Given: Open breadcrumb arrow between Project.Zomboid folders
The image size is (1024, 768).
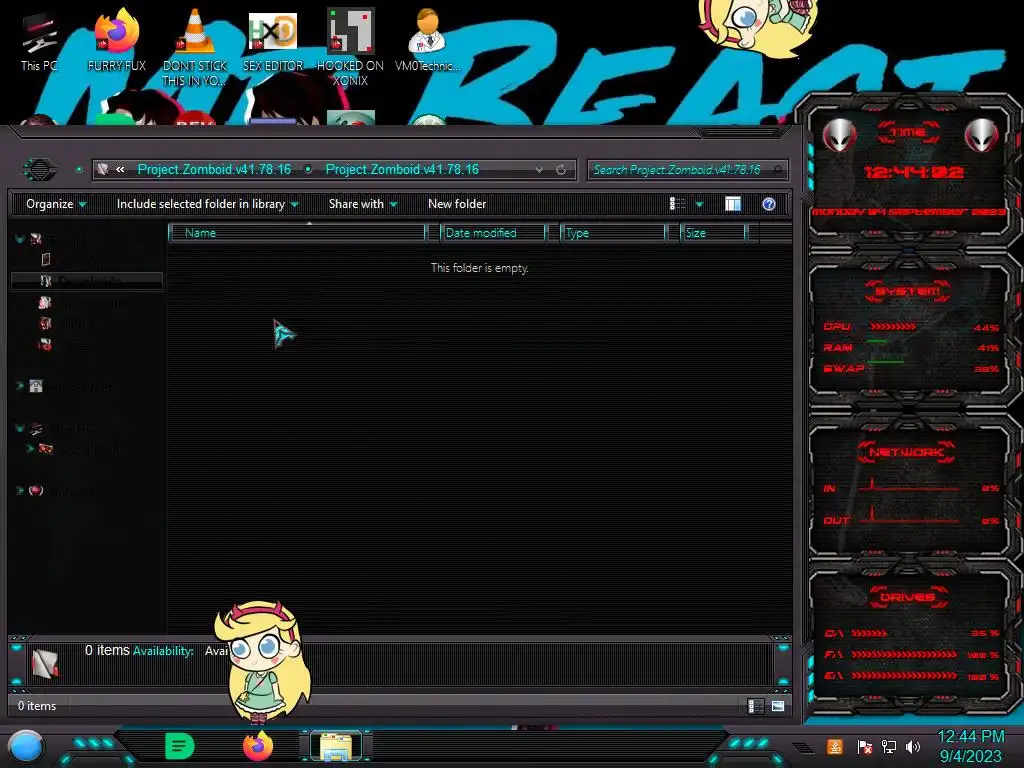Looking at the screenshot, I should [308, 170].
